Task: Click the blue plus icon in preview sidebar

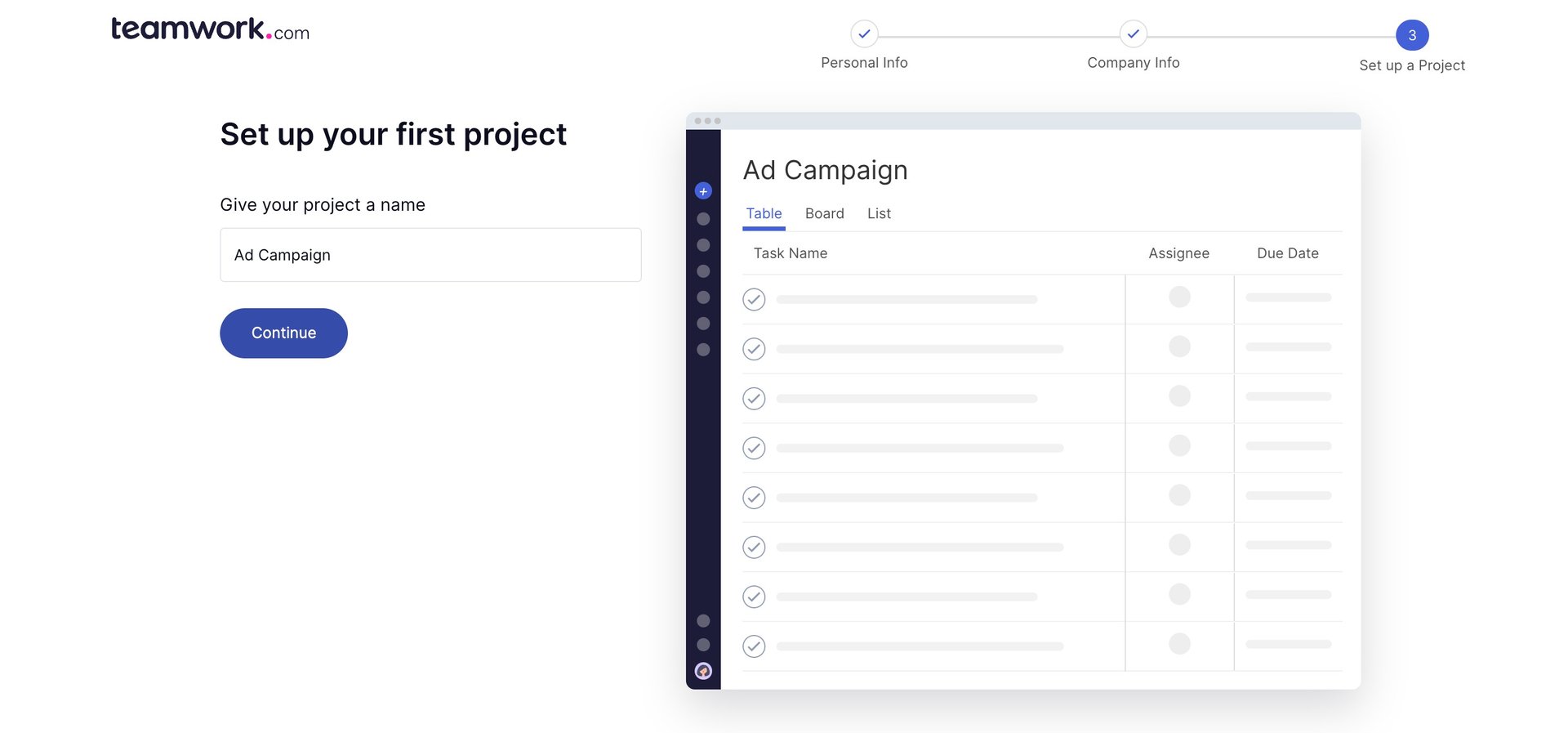Action: point(703,191)
